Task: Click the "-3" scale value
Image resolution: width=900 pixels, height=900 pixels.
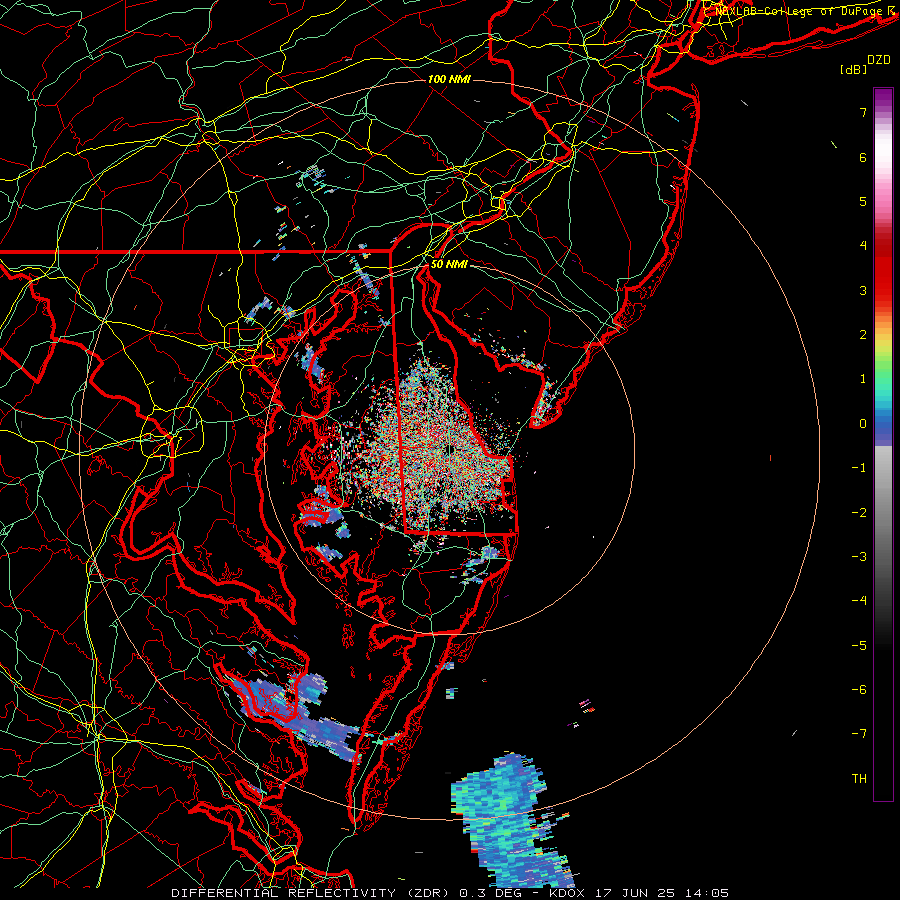Action: pos(859,557)
